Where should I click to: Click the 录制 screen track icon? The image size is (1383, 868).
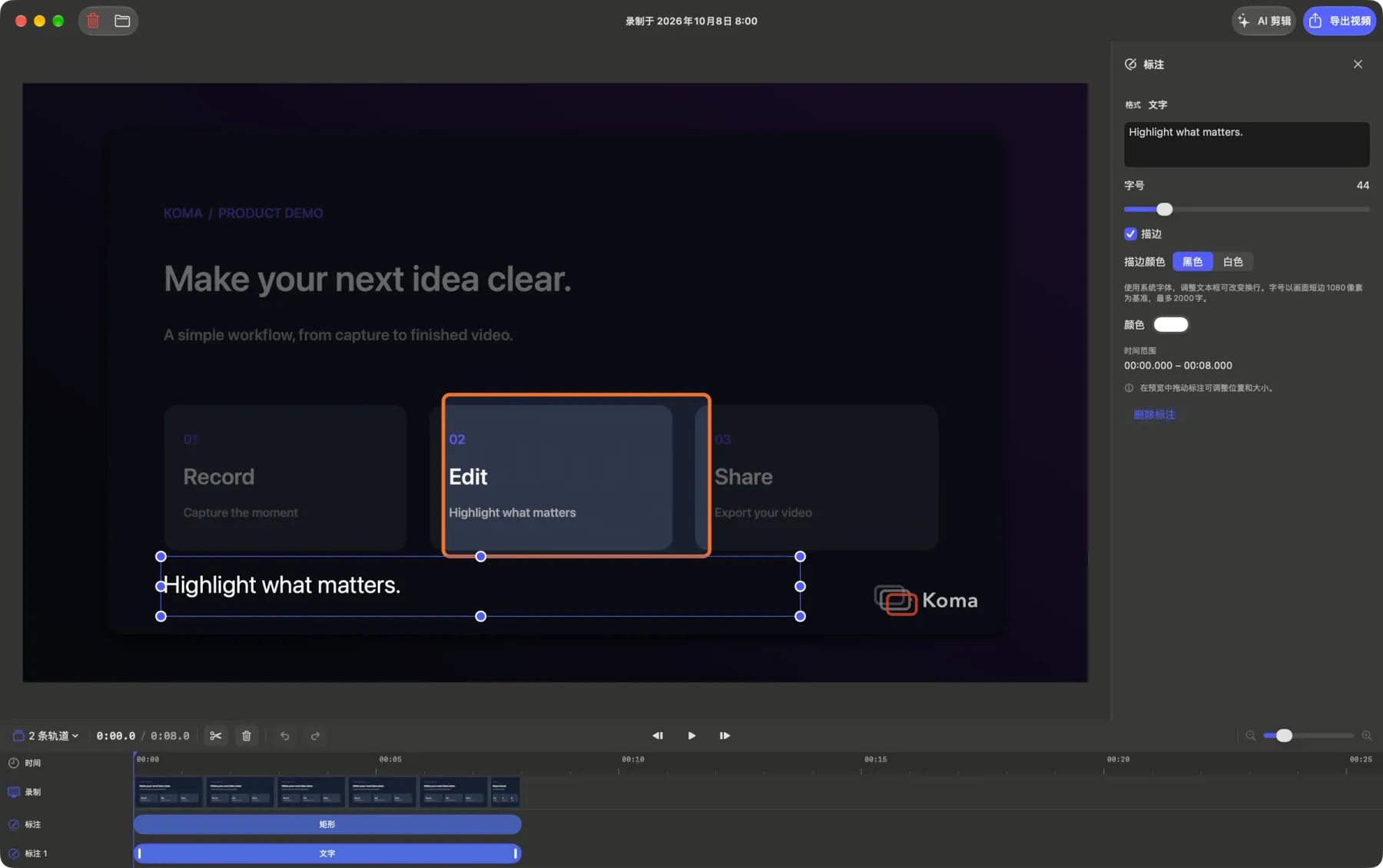[13, 792]
